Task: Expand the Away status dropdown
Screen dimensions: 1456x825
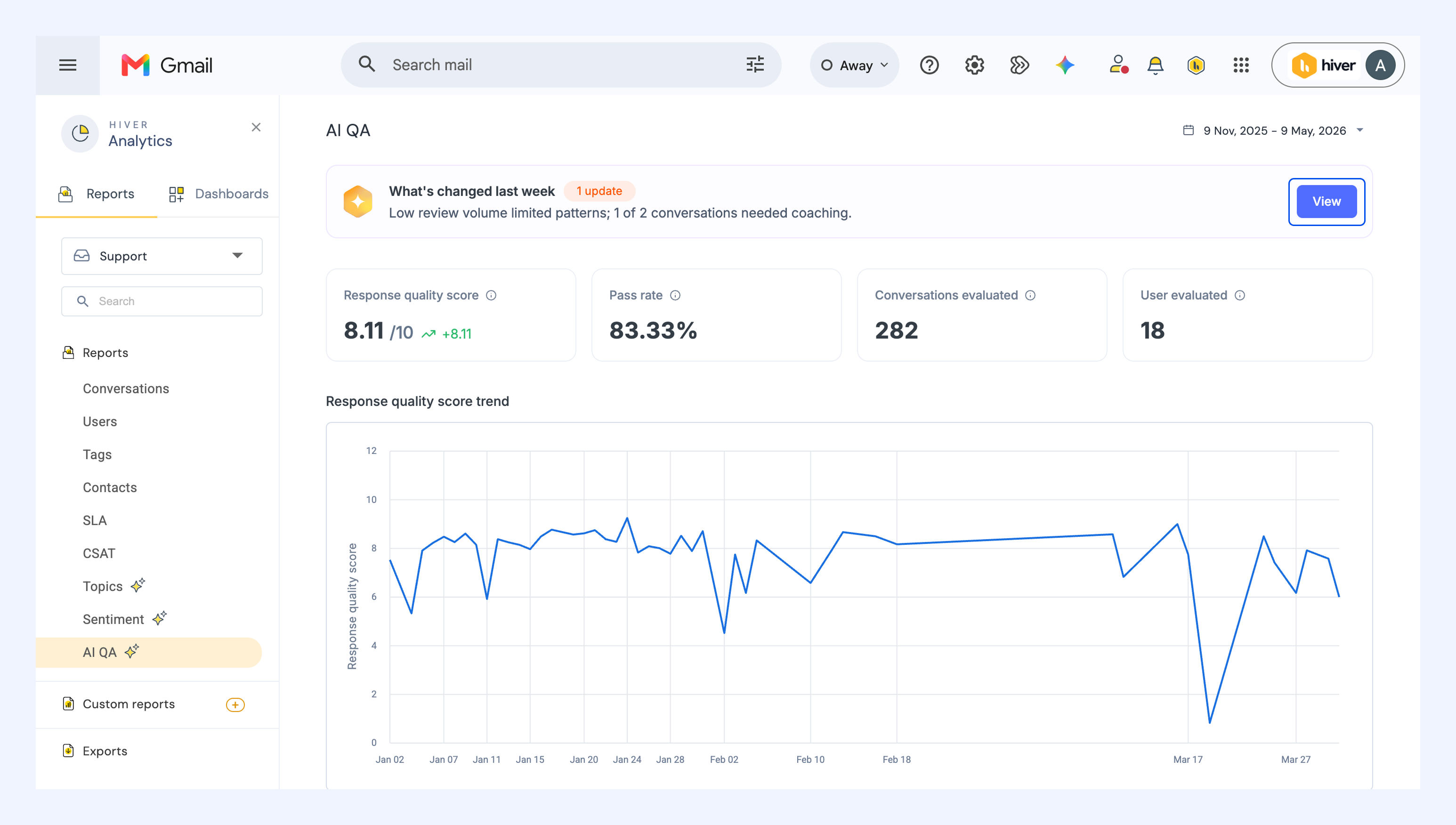Action: click(x=854, y=65)
